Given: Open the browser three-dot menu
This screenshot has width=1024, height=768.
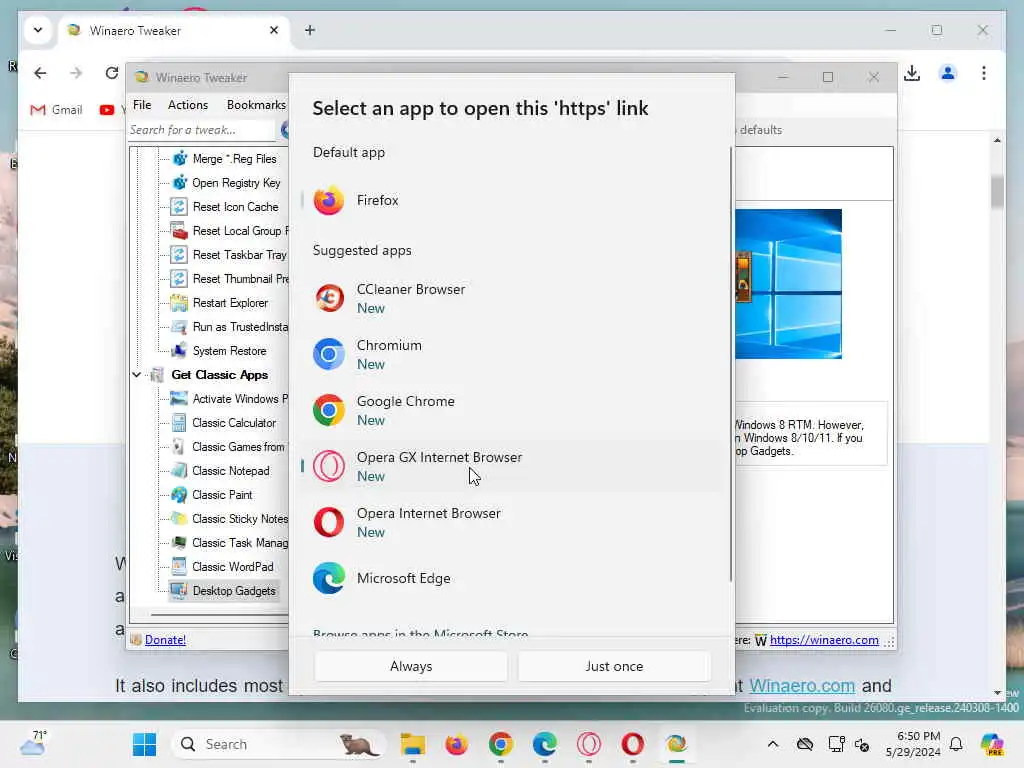Looking at the screenshot, I should tap(984, 73).
